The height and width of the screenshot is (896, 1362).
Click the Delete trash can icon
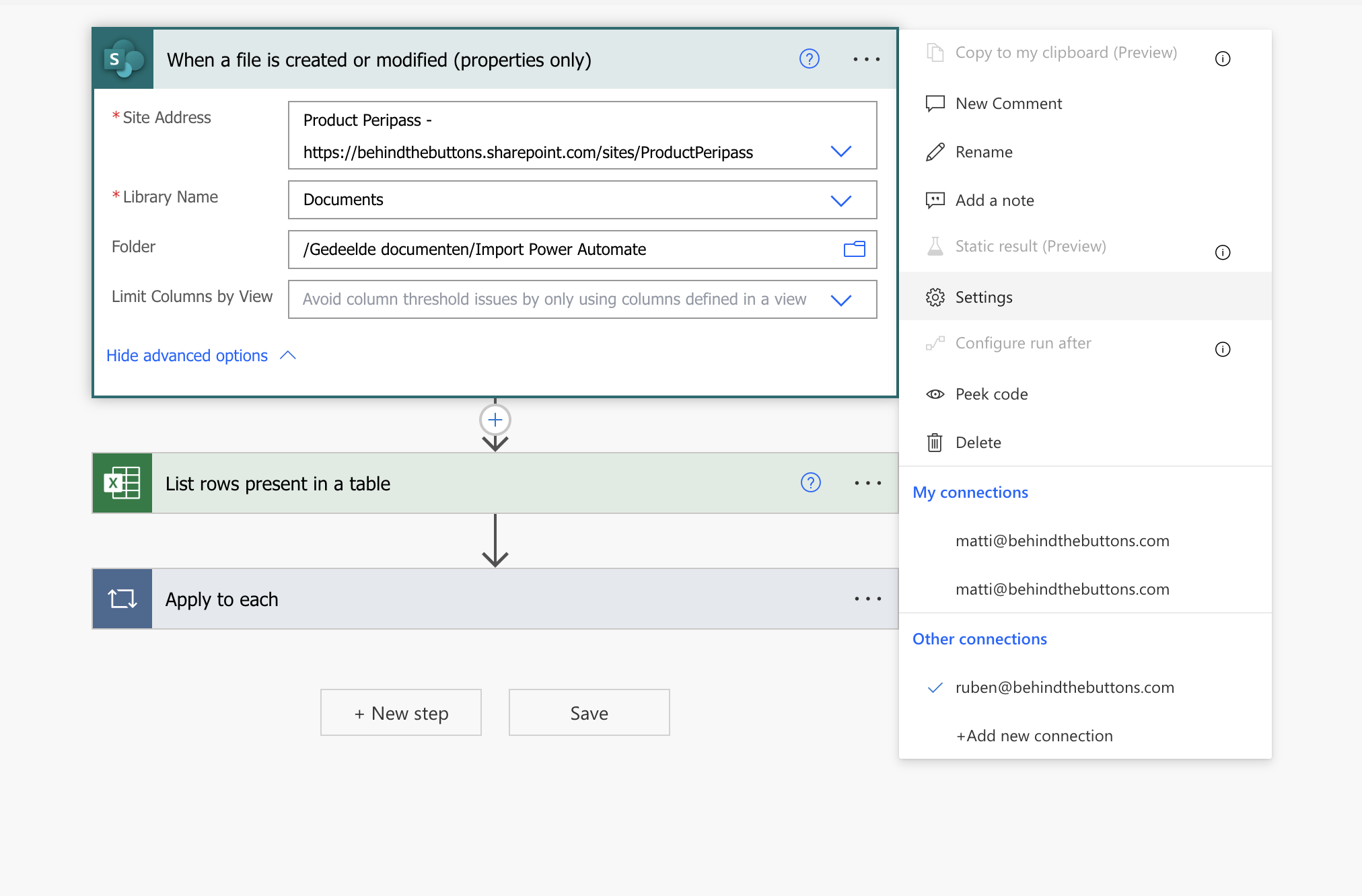pos(935,442)
